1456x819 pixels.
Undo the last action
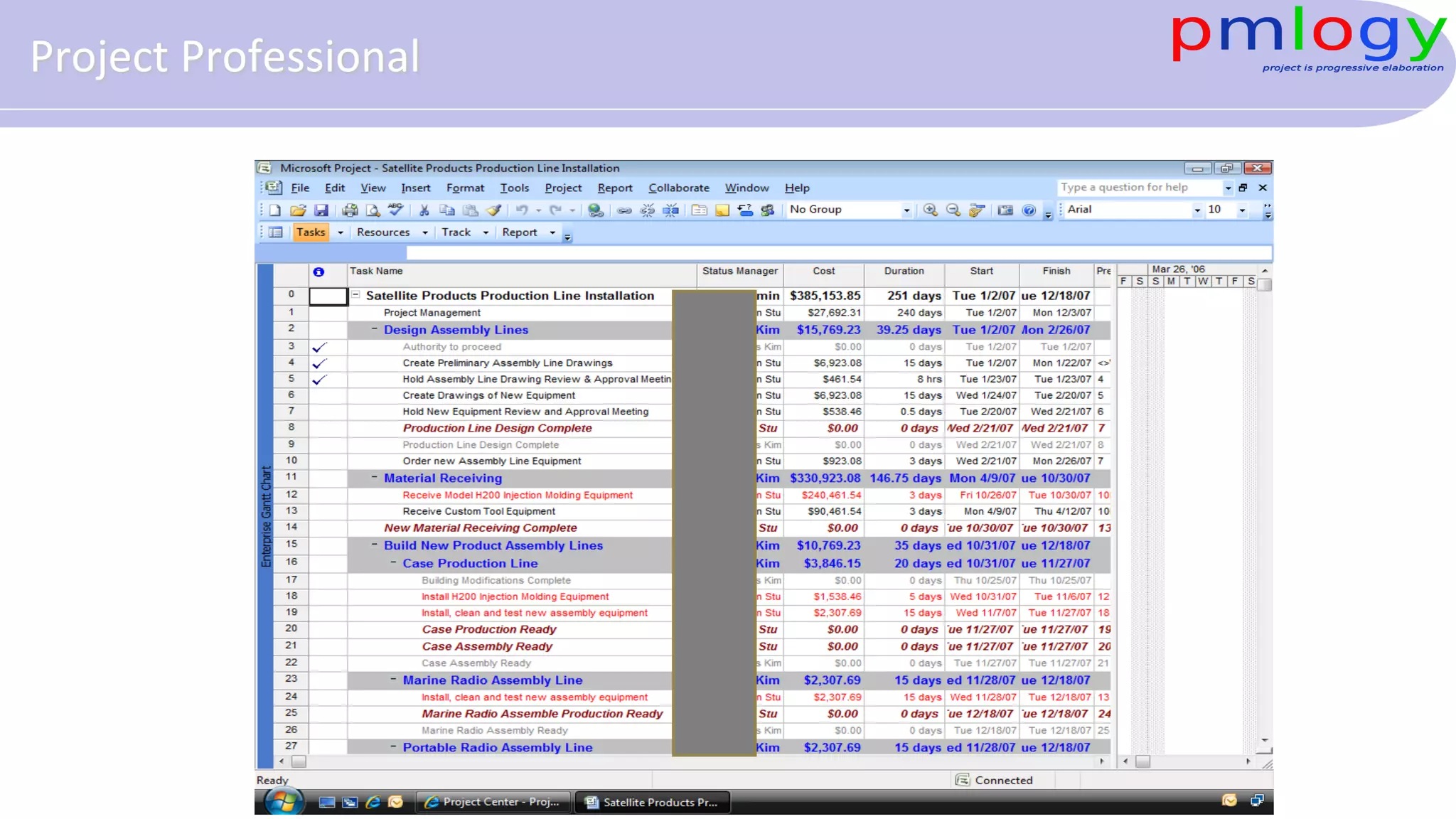coord(522,210)
